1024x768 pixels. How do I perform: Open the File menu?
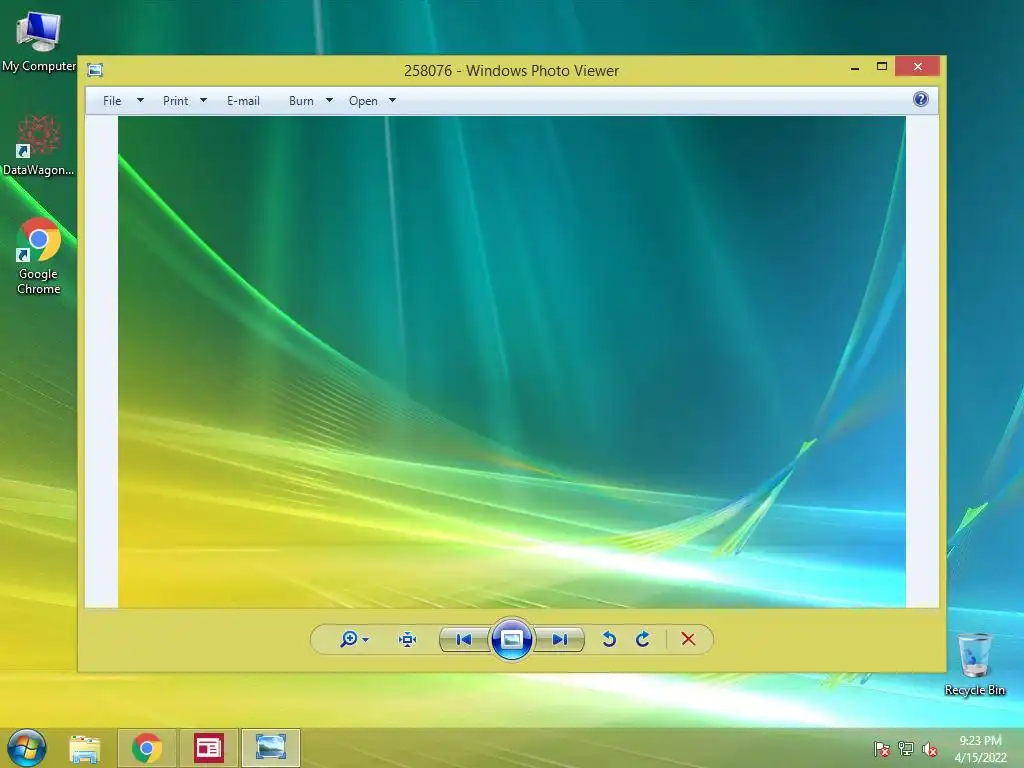click(112, 101)
